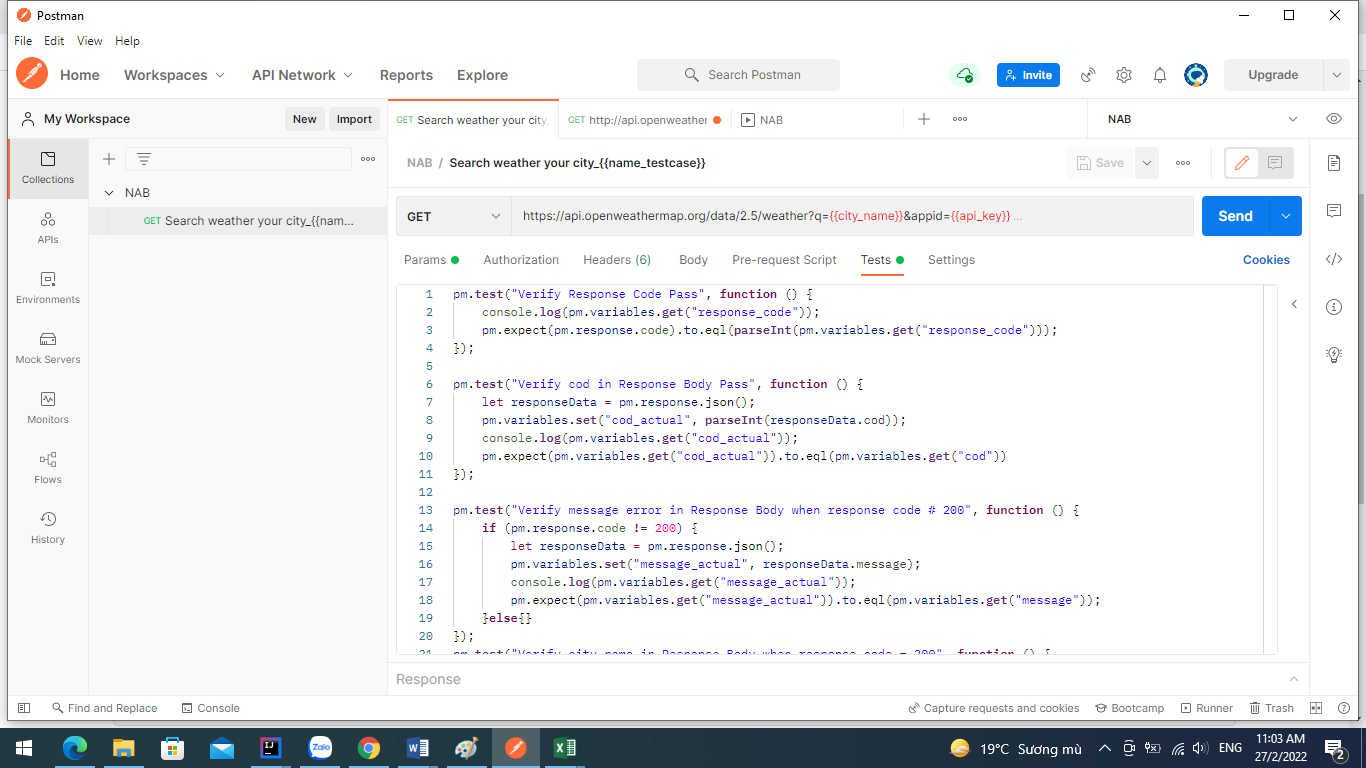
Task: Open Postman settings gear icon
Action: click(x=1124, y=75)
